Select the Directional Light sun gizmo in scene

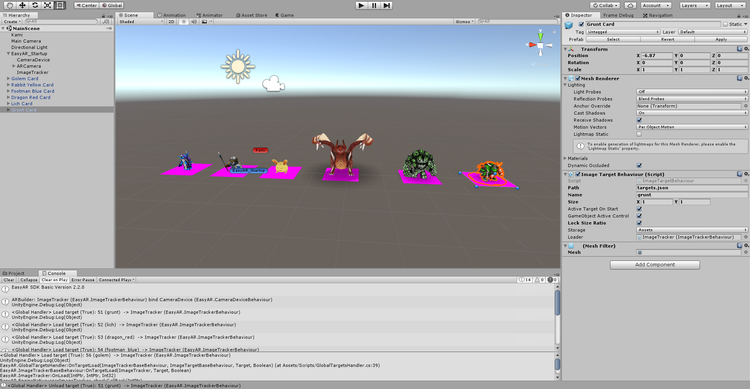pos(238,67)
